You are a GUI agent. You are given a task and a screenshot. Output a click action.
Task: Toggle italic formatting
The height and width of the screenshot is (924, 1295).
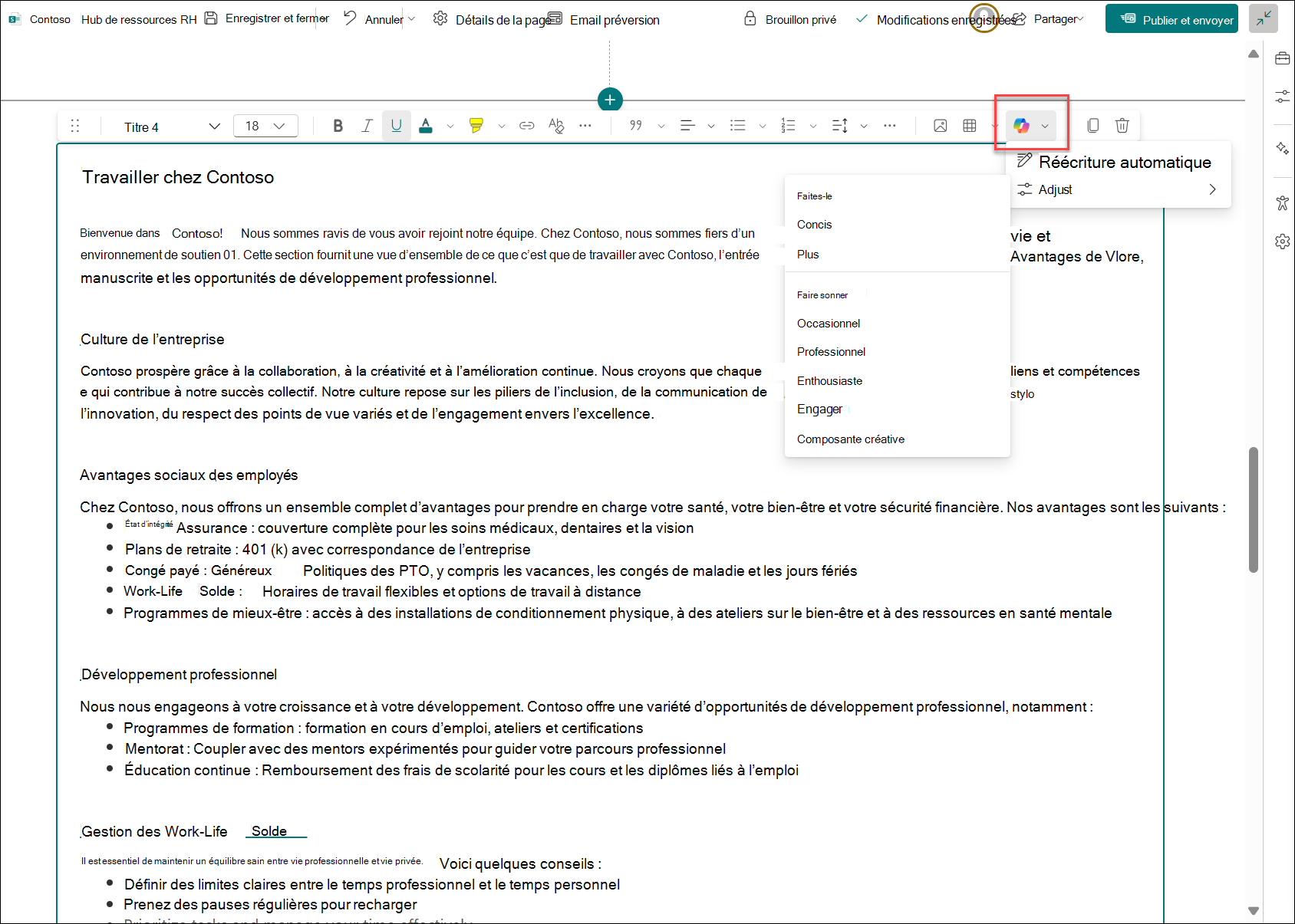coord(367,126)
